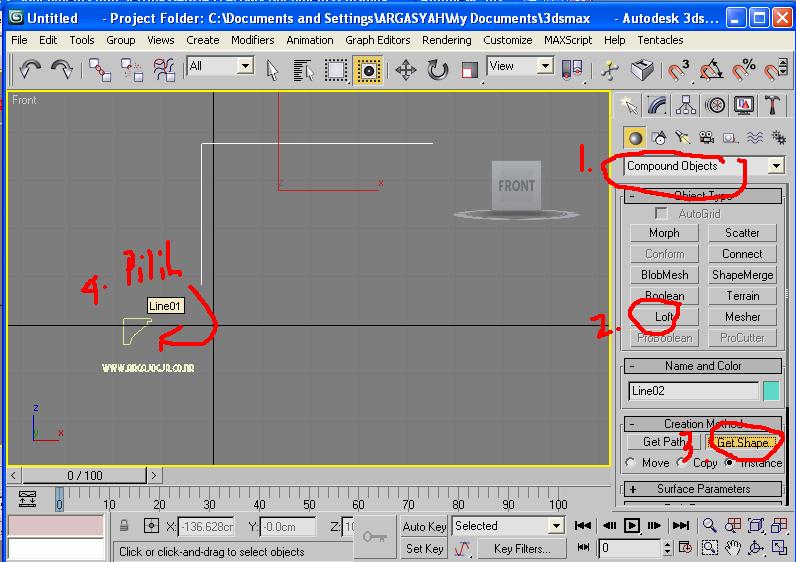796x562 pixels.
Task: Open the Hierarchy command panel tab
Action: pyautogui.click(x=686, y=106)
